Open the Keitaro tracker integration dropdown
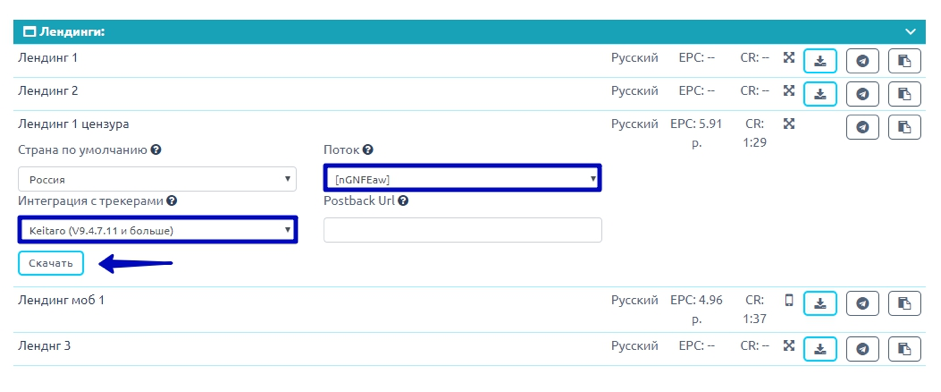Viewport: 941px width, 392px height. click(x=157, y=230)
